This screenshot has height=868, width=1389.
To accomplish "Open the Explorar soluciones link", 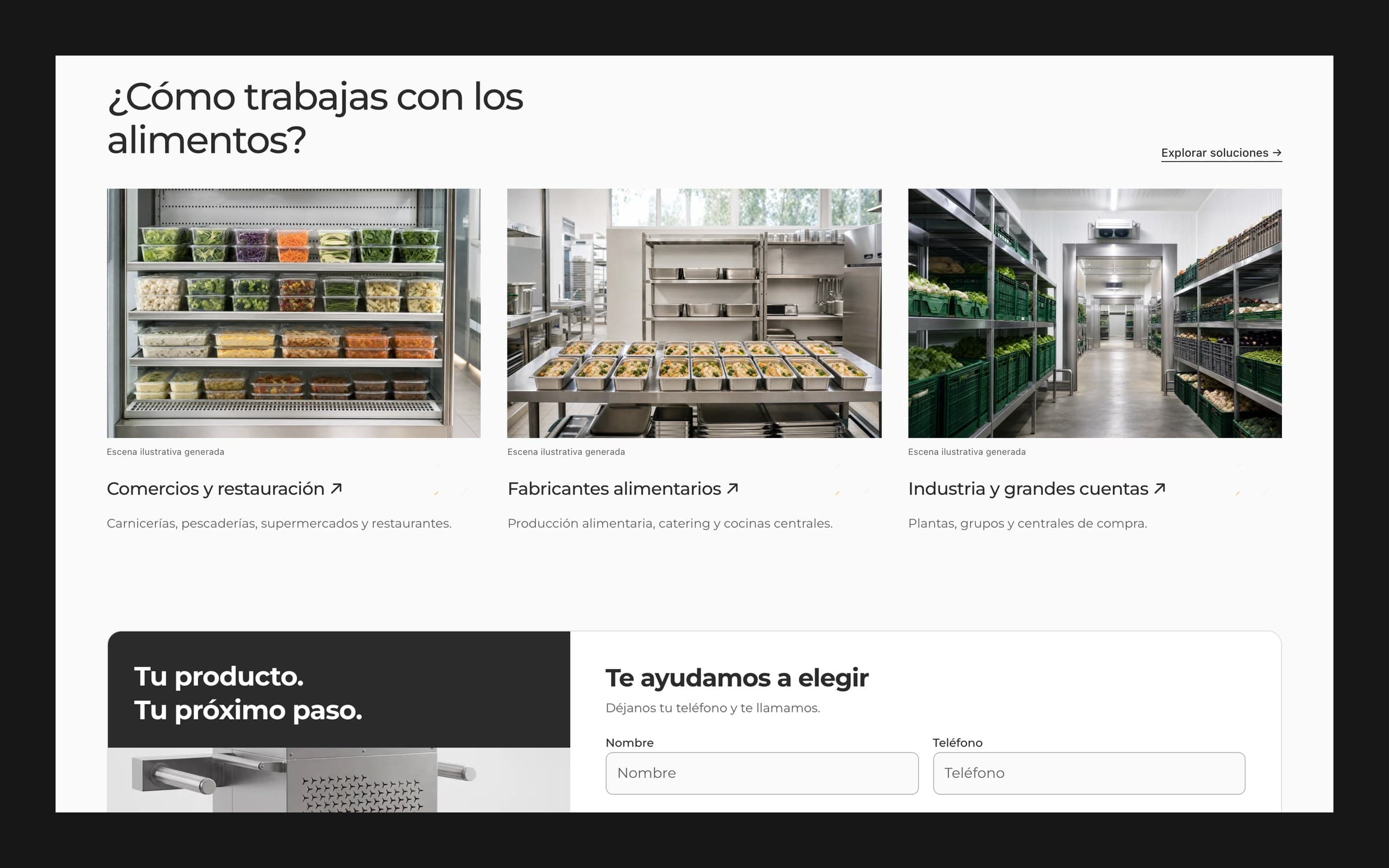I will 1221,153.
